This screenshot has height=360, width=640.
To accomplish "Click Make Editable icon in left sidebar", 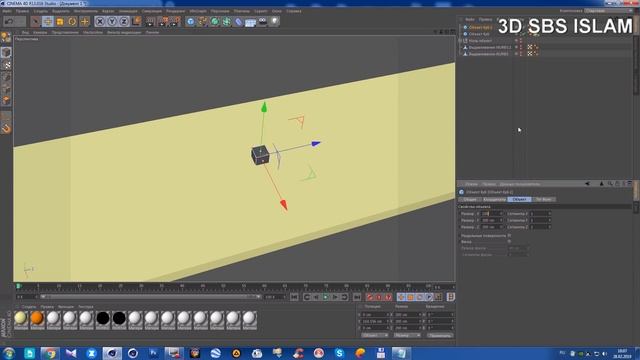I will coord(6,38).
